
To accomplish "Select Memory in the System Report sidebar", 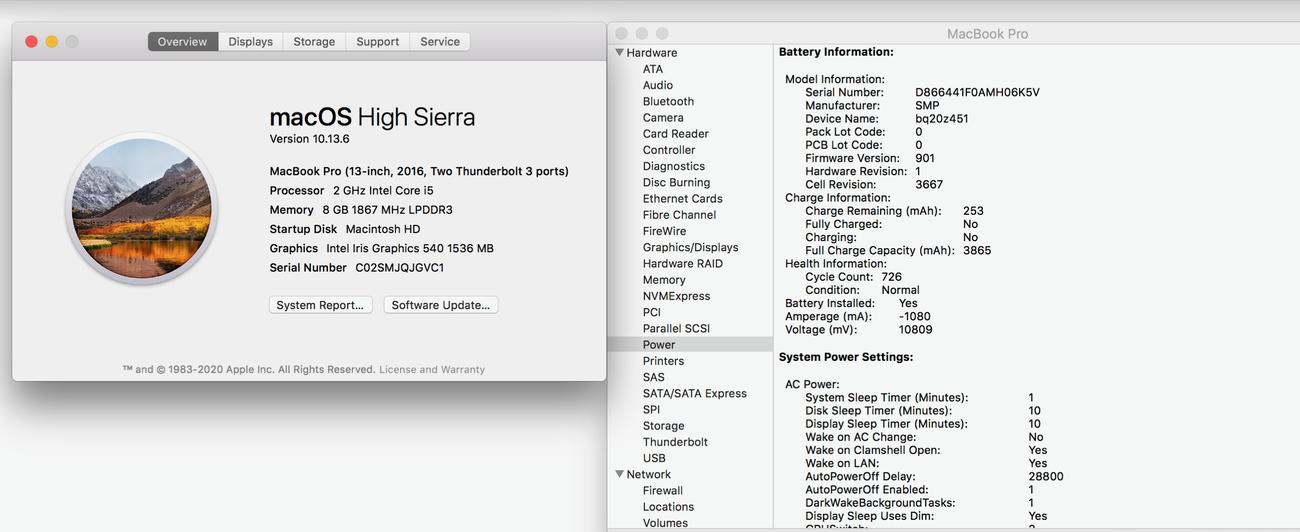I will point(664,280).
